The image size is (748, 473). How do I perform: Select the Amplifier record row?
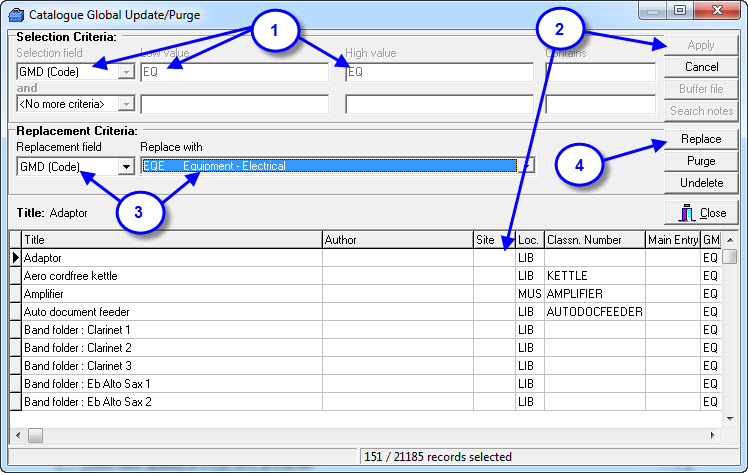pyautogui.click(x=170, y=294)
